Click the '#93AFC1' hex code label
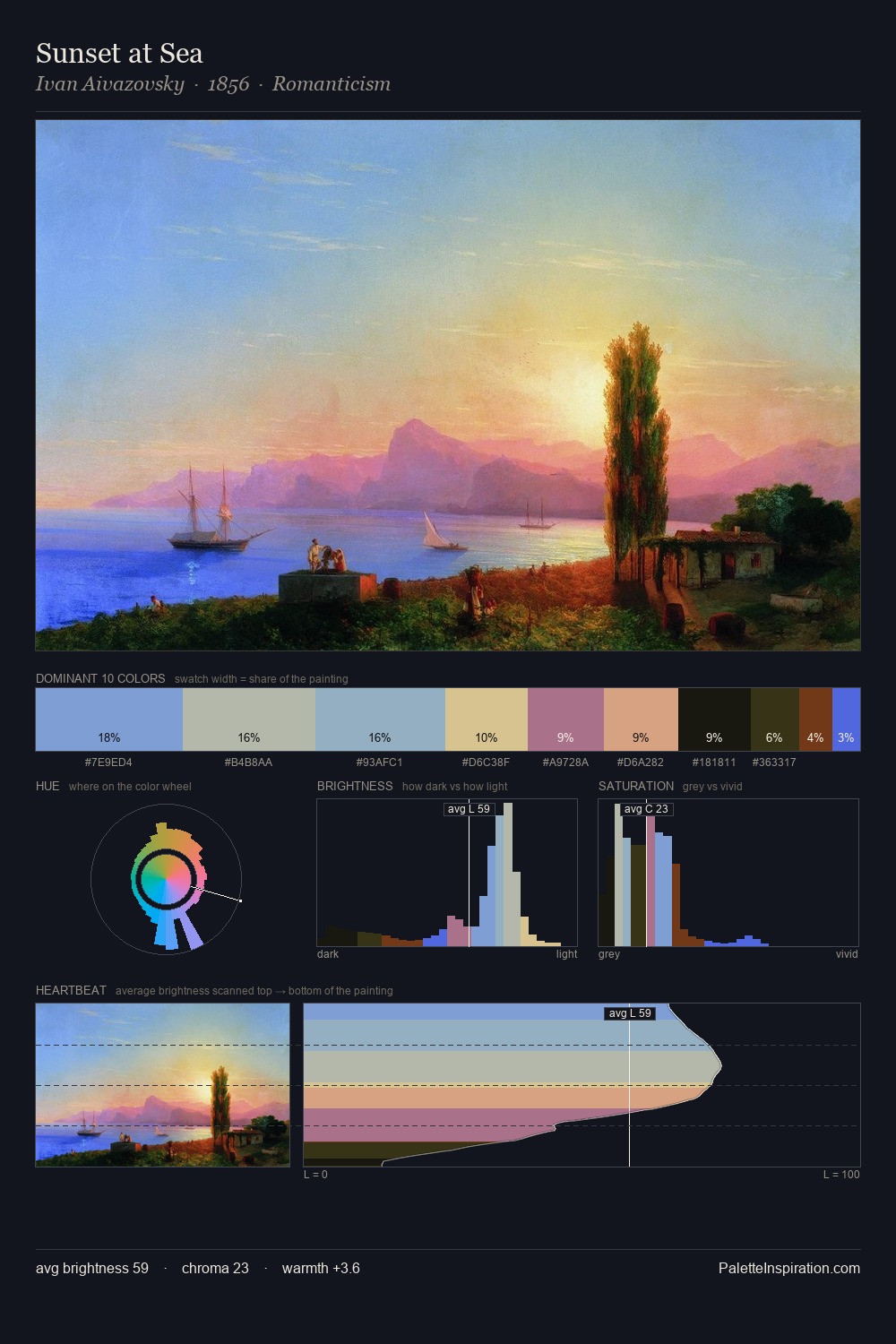This screenshot has width=896, height=1344. click(379, 762)
